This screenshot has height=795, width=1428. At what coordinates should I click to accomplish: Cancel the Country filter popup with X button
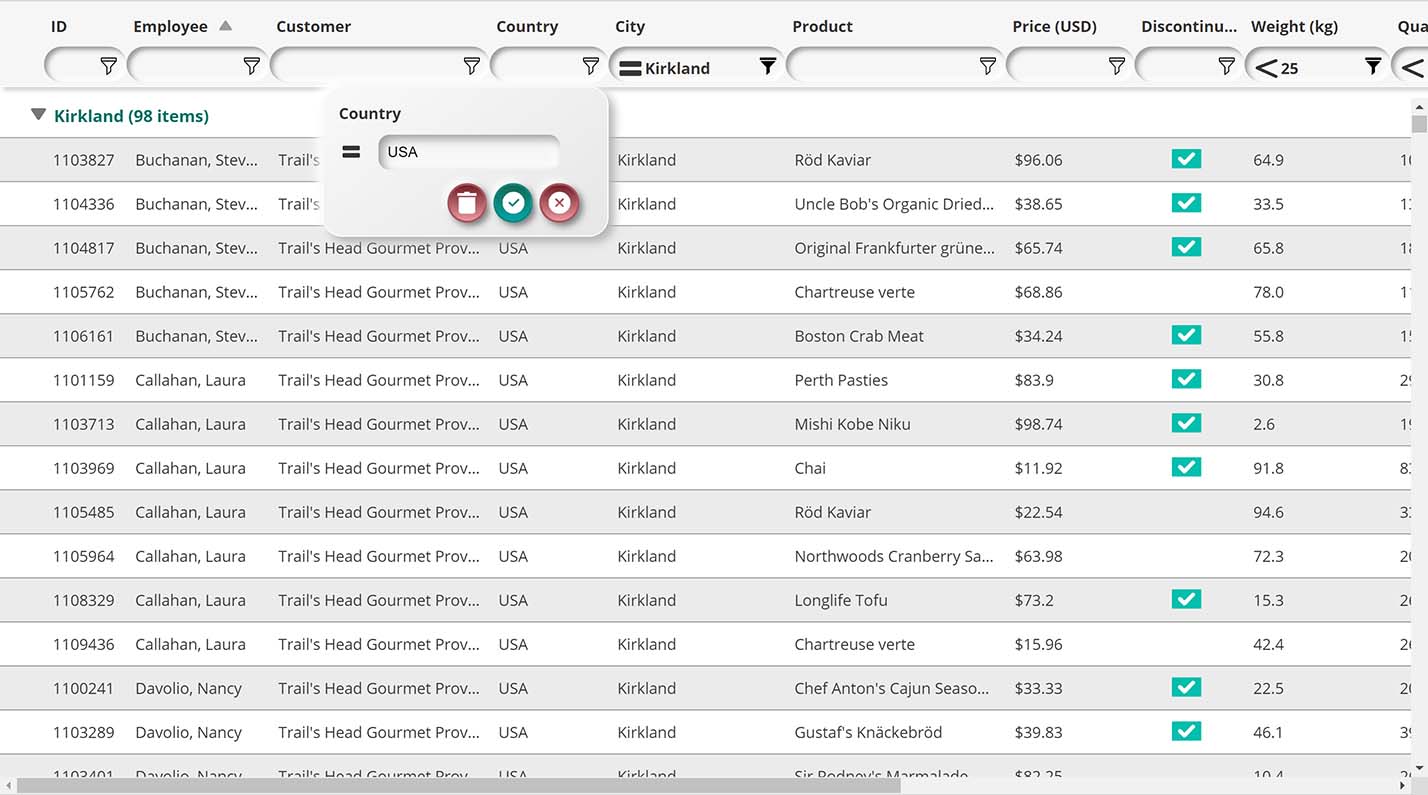[x=559, y=203]
